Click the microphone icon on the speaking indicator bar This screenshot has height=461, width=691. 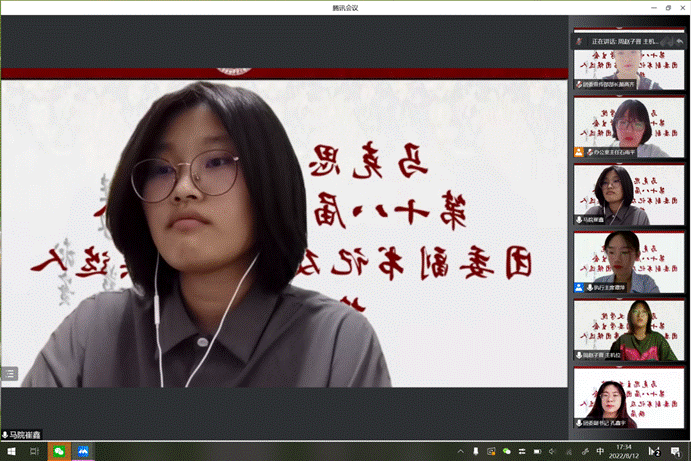(579, 41)
